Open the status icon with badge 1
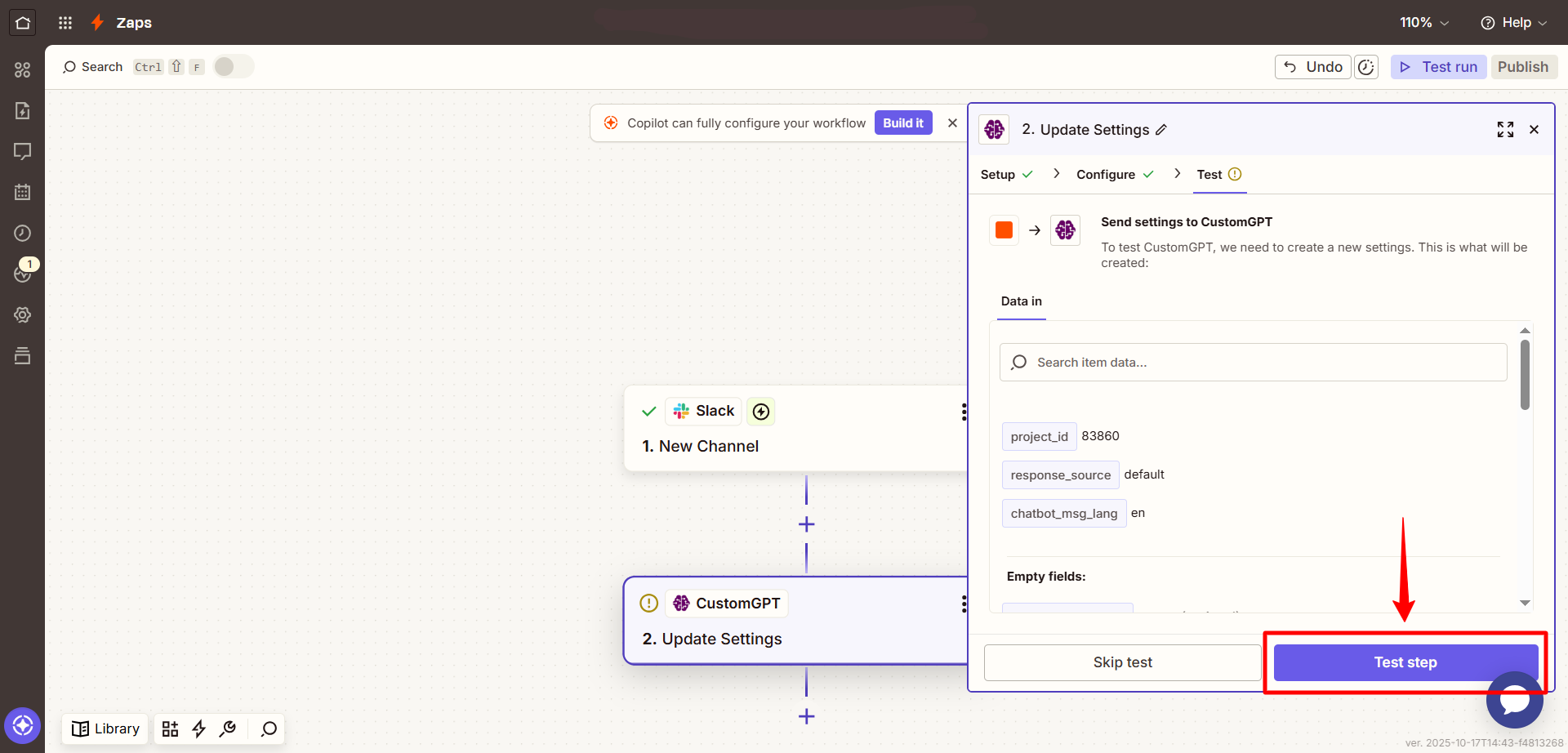The height and width of the screenshot is (753, 1568). [x=23, y=273]
